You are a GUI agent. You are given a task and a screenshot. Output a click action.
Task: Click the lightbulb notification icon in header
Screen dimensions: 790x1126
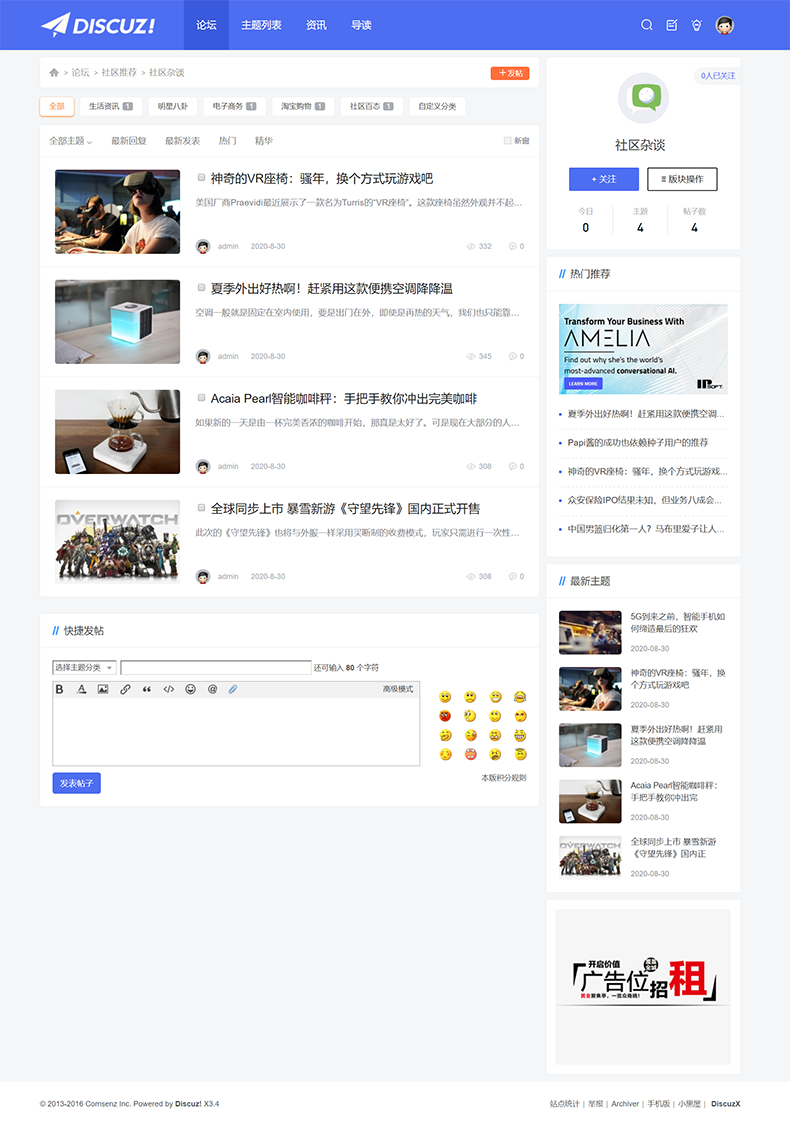(696, 25)
